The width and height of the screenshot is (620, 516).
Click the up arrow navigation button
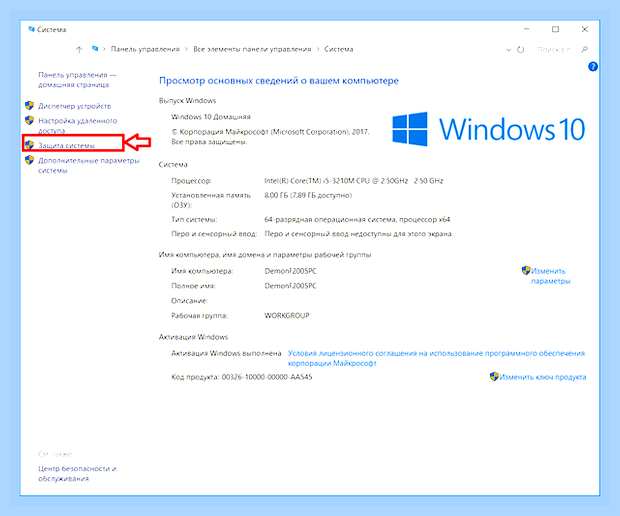79,49
